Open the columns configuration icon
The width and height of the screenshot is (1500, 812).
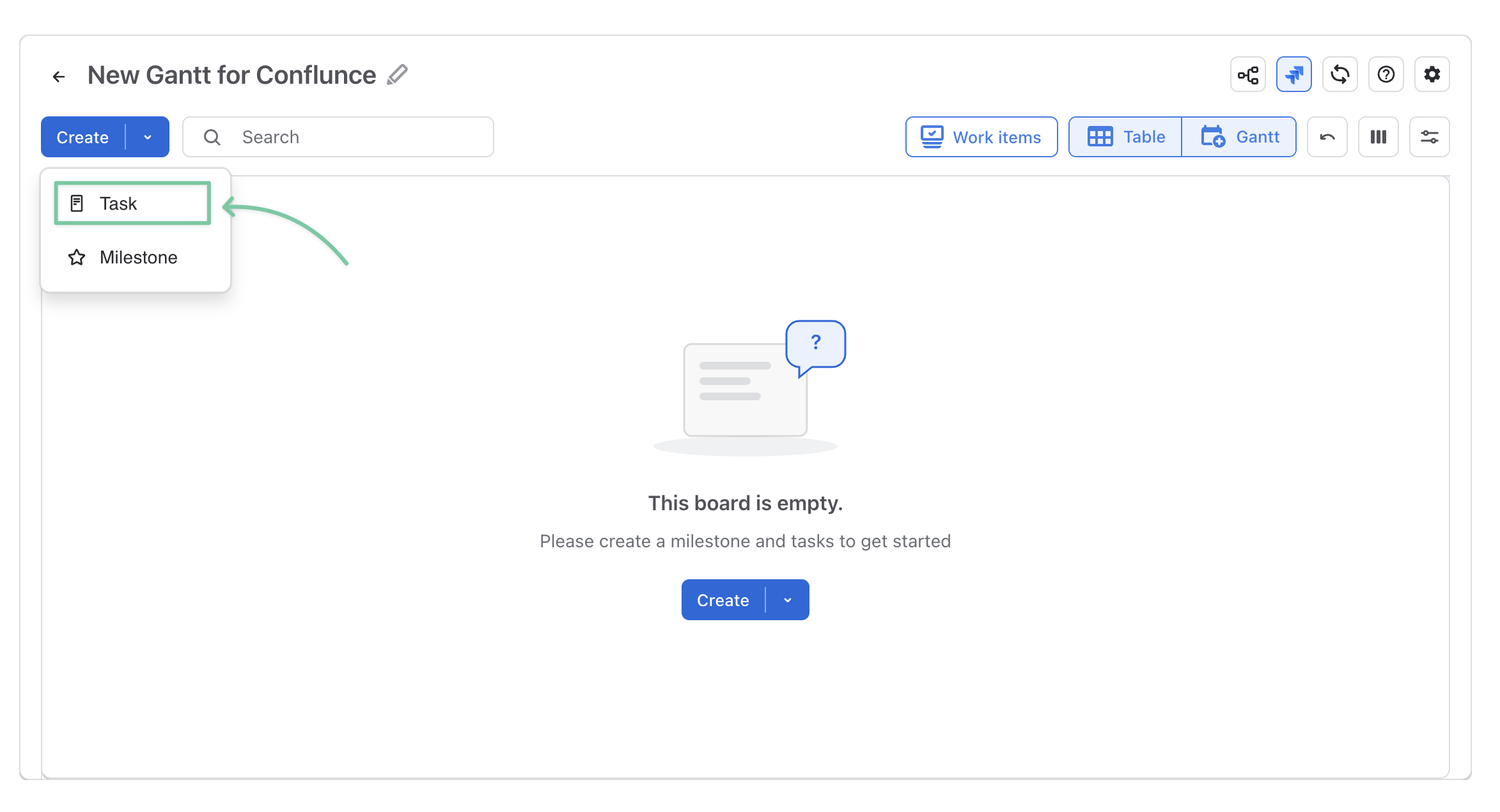pyautogui.click(x=1379, y=137)
